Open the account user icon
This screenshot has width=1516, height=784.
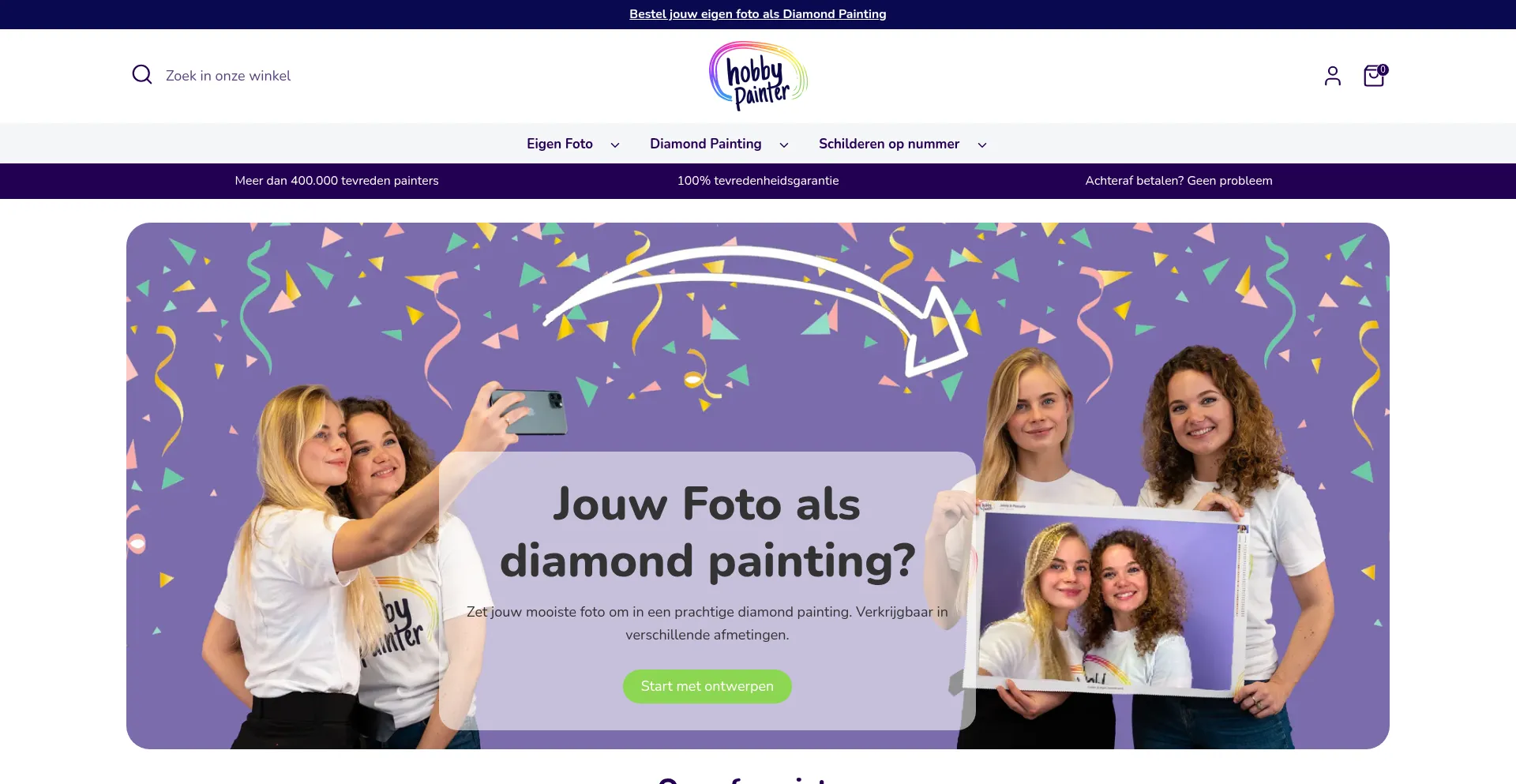tap(1333, 76)
